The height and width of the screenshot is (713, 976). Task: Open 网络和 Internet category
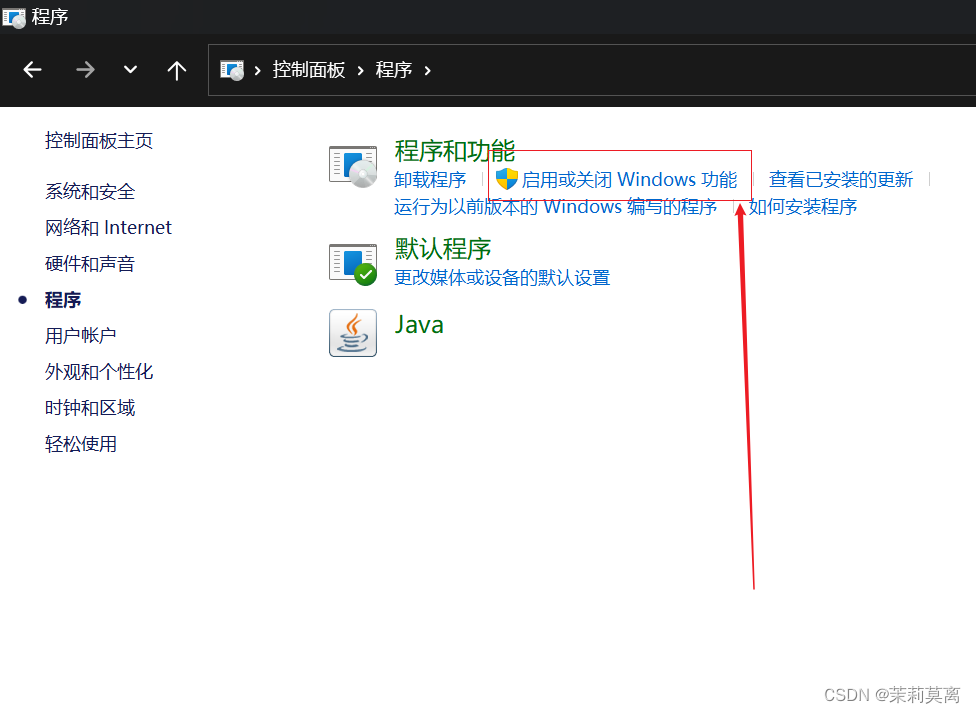tap(108, 227)
